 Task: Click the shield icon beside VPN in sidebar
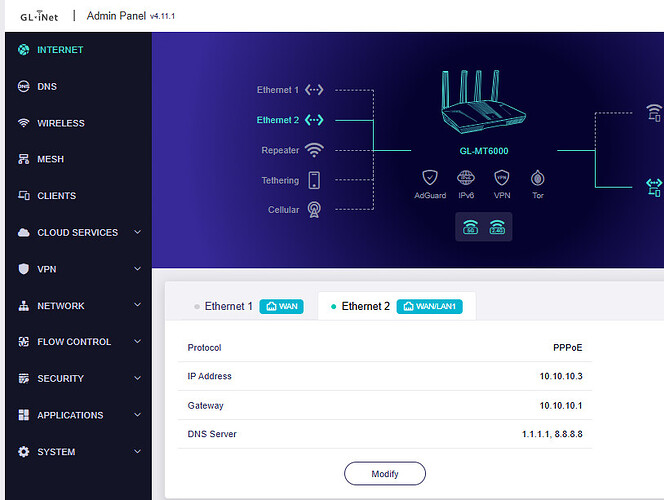[x=24, y=269]
